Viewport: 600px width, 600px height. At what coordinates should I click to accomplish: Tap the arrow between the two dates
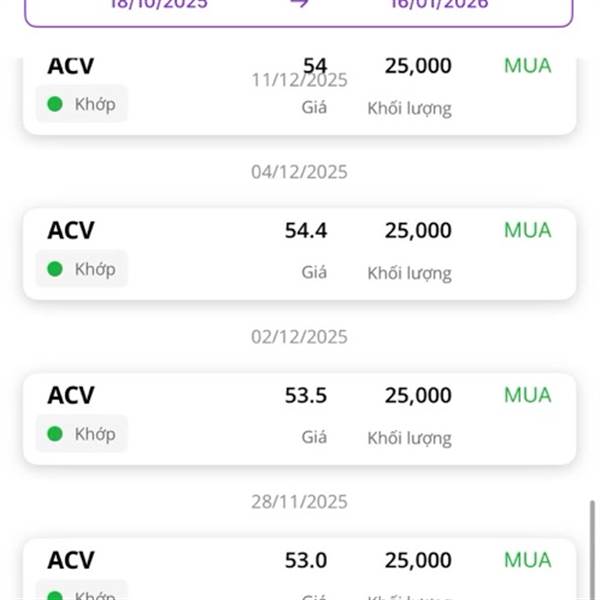click(298, 4)
